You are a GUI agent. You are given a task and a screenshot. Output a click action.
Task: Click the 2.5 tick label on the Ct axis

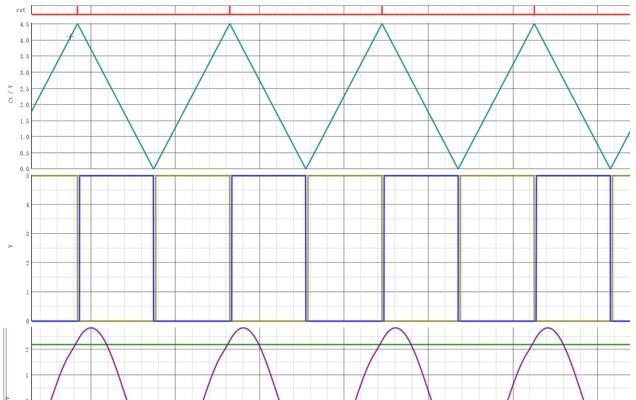(x=24, y=89)
